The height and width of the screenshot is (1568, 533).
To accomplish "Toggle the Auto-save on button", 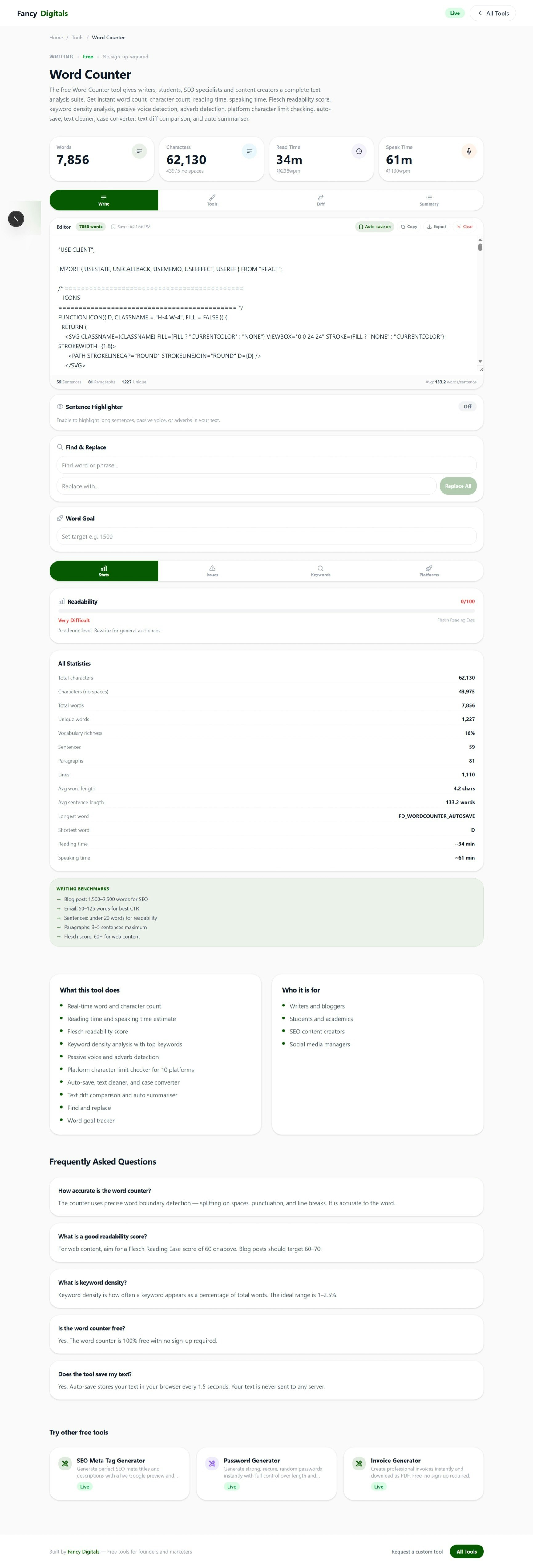I will point(375,227).
